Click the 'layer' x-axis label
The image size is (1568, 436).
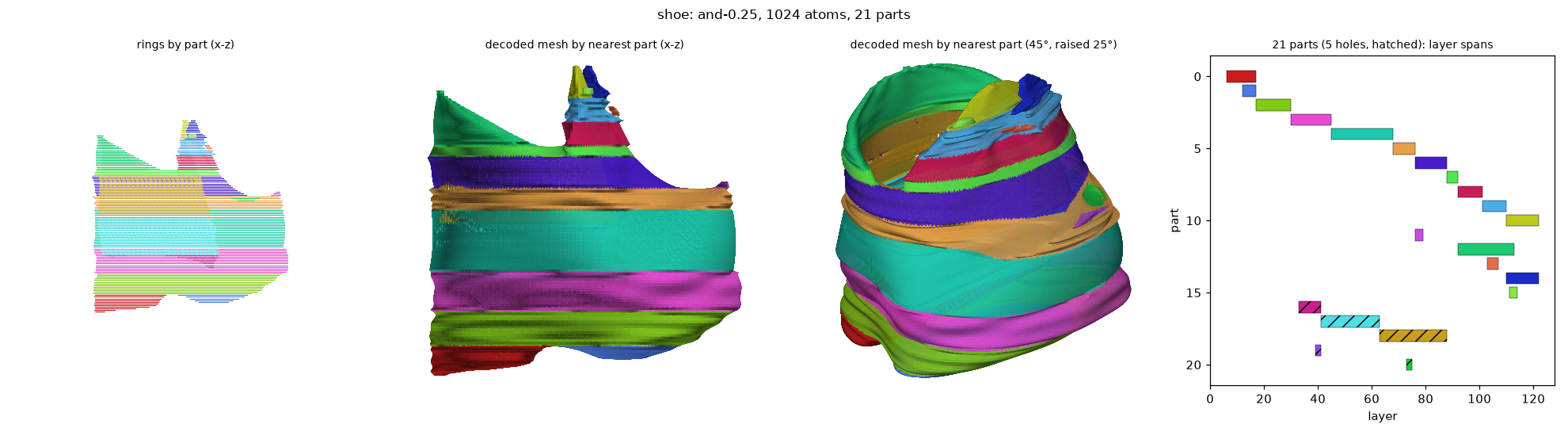click(1383, 416)
